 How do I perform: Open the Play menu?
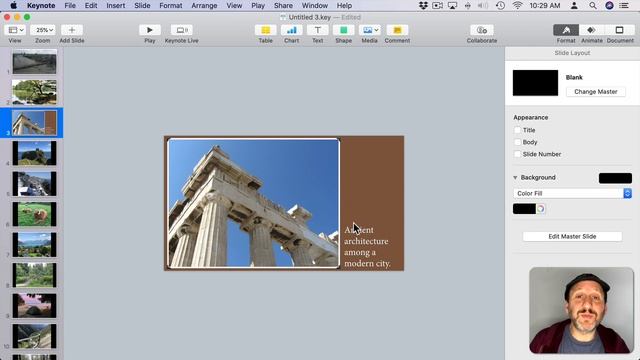tap(258, 5)
